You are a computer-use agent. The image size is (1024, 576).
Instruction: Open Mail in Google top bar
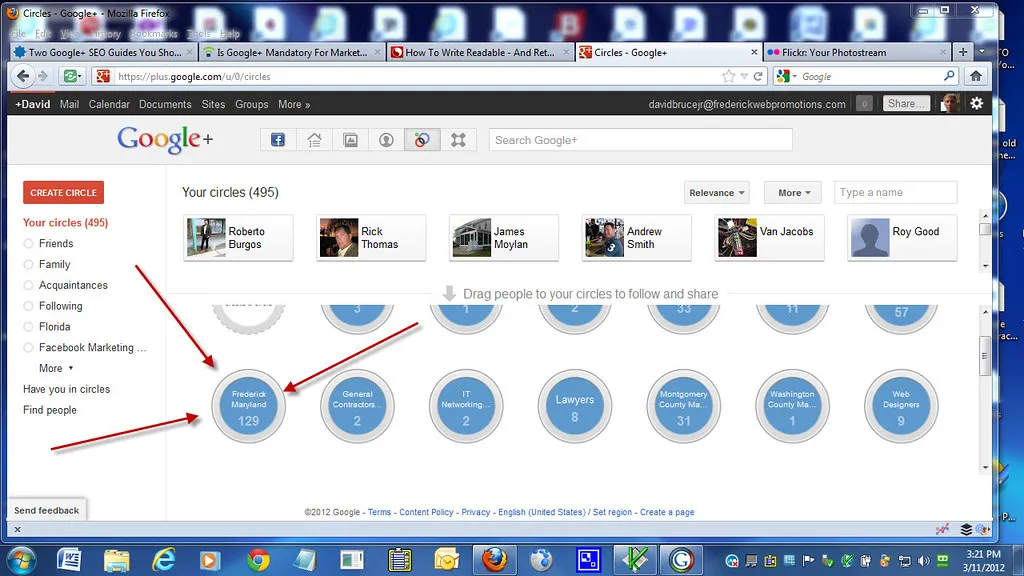click(69, 104)
